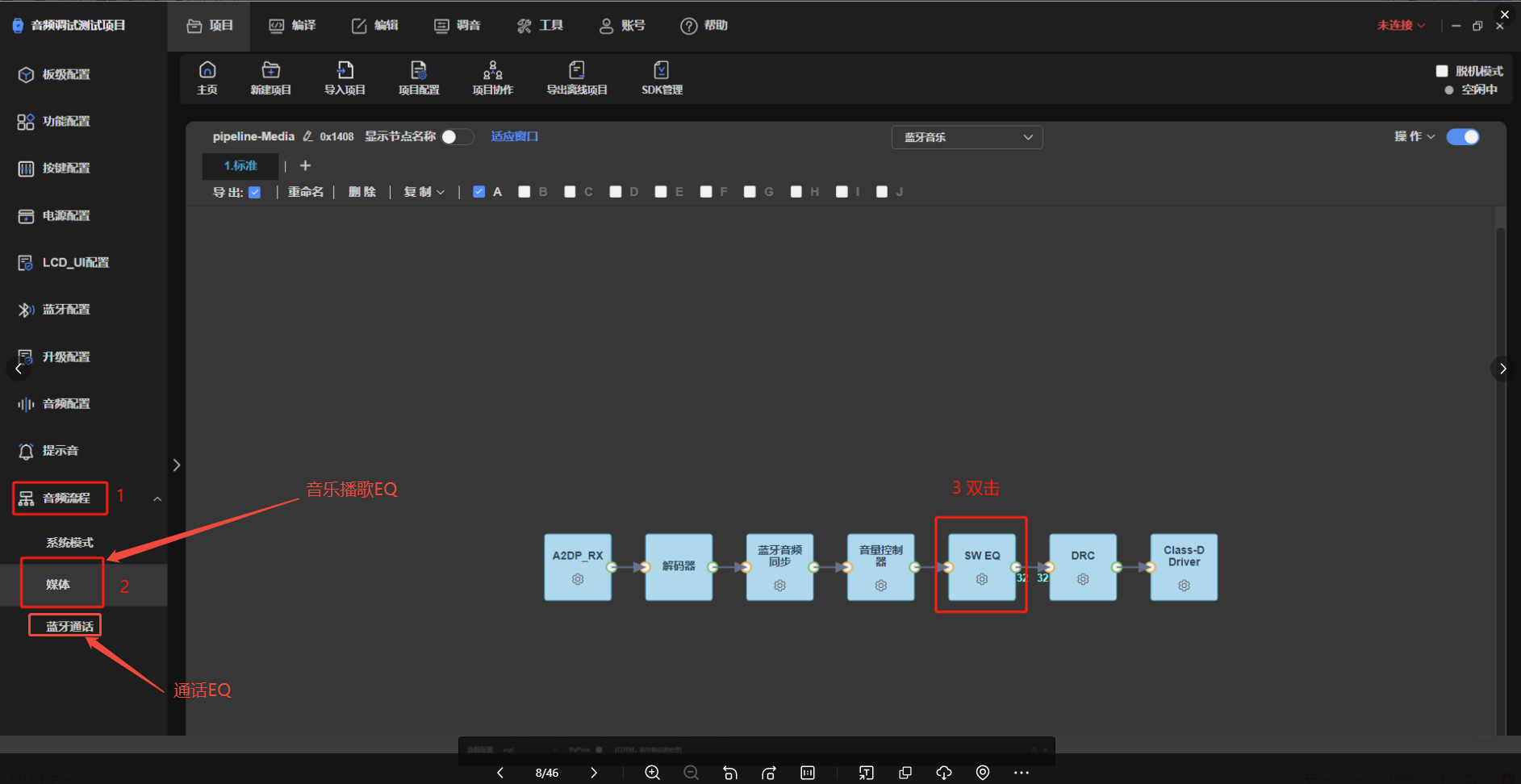Viewport: 1521px width, 784px height.
Task: Check the E checkbox
Action: click(x=661, y=192)
